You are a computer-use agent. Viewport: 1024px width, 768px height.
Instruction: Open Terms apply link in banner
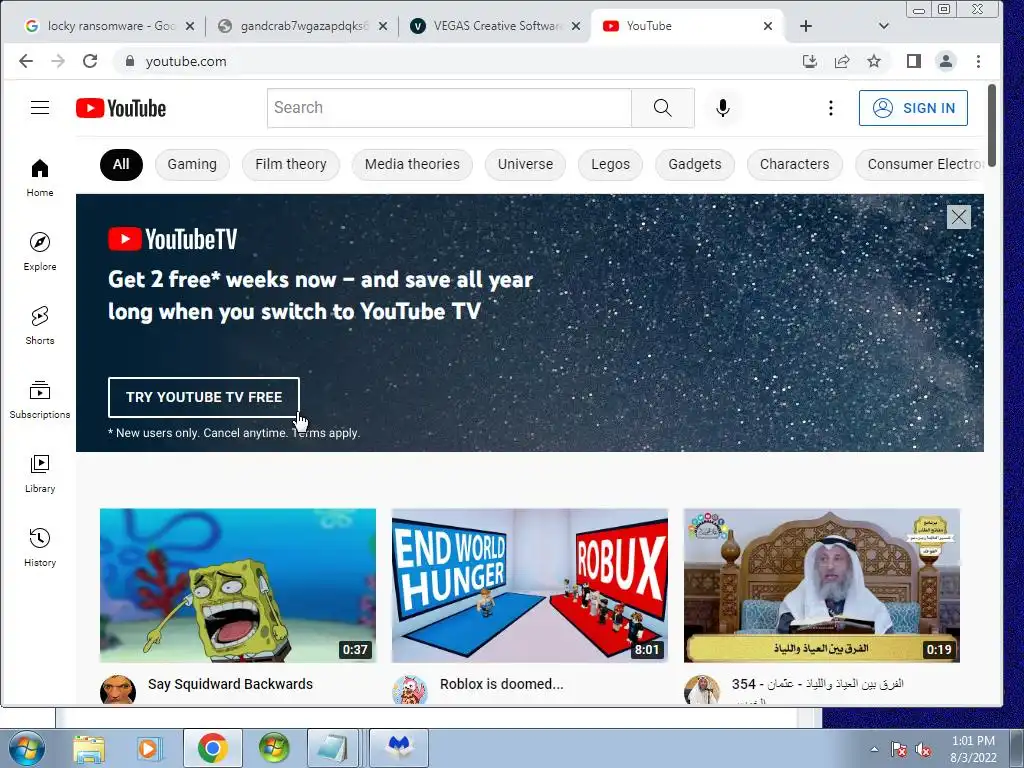pyautogui.click(x=325, y=433)
